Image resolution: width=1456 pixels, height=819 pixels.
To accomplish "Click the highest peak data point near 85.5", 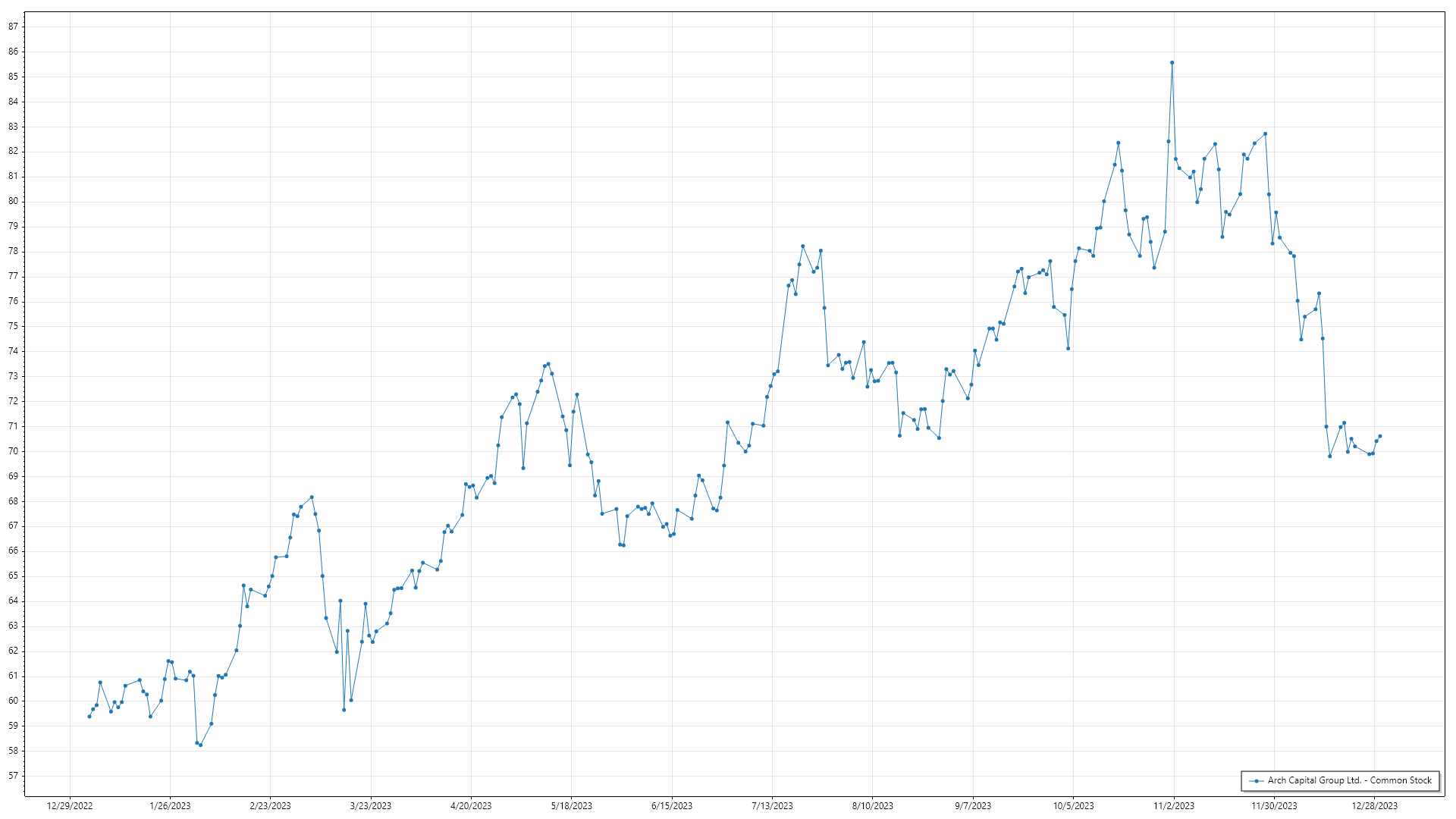I will [1172, 63].
